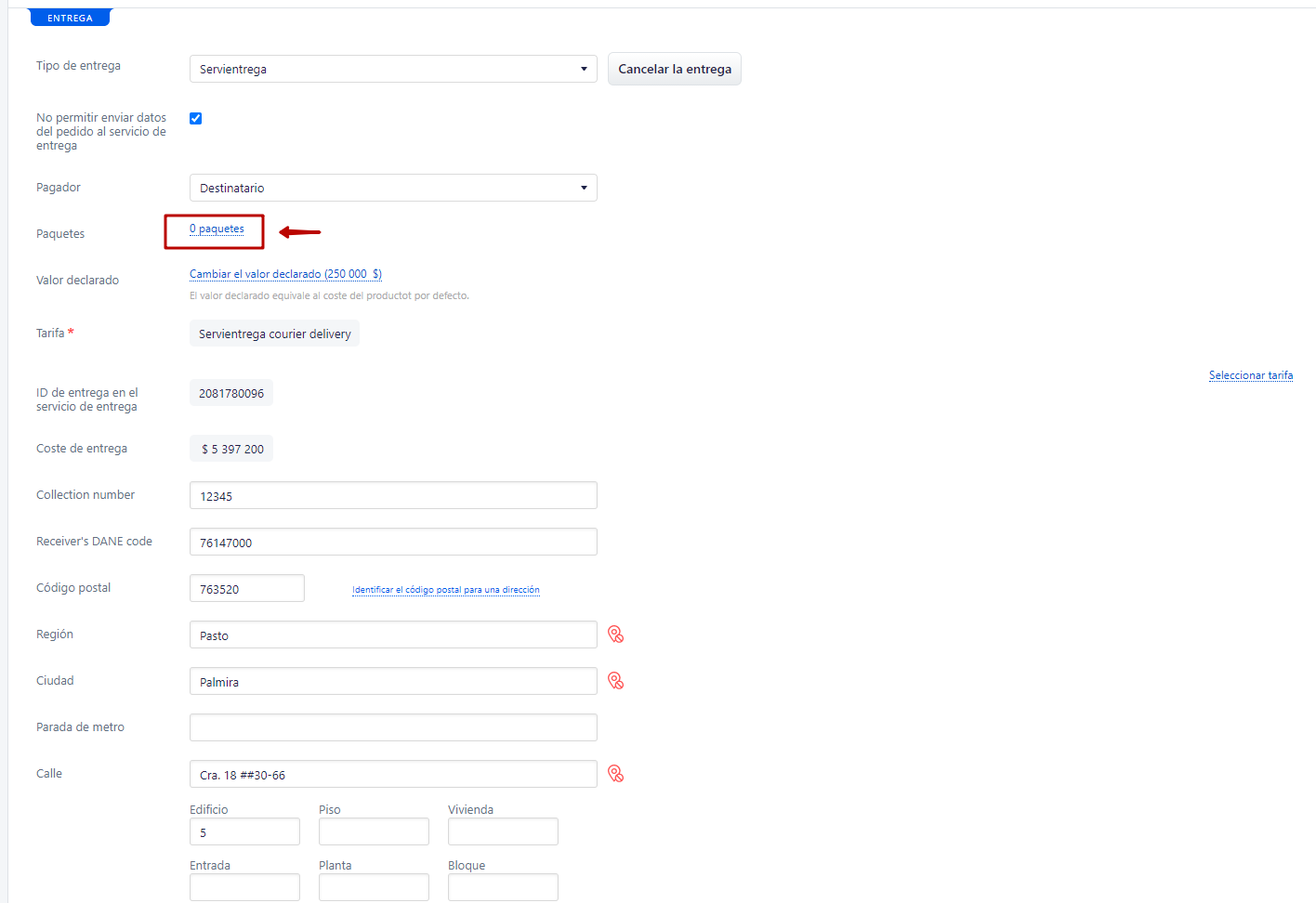Click the Edificio input field

tap(244, 831)
